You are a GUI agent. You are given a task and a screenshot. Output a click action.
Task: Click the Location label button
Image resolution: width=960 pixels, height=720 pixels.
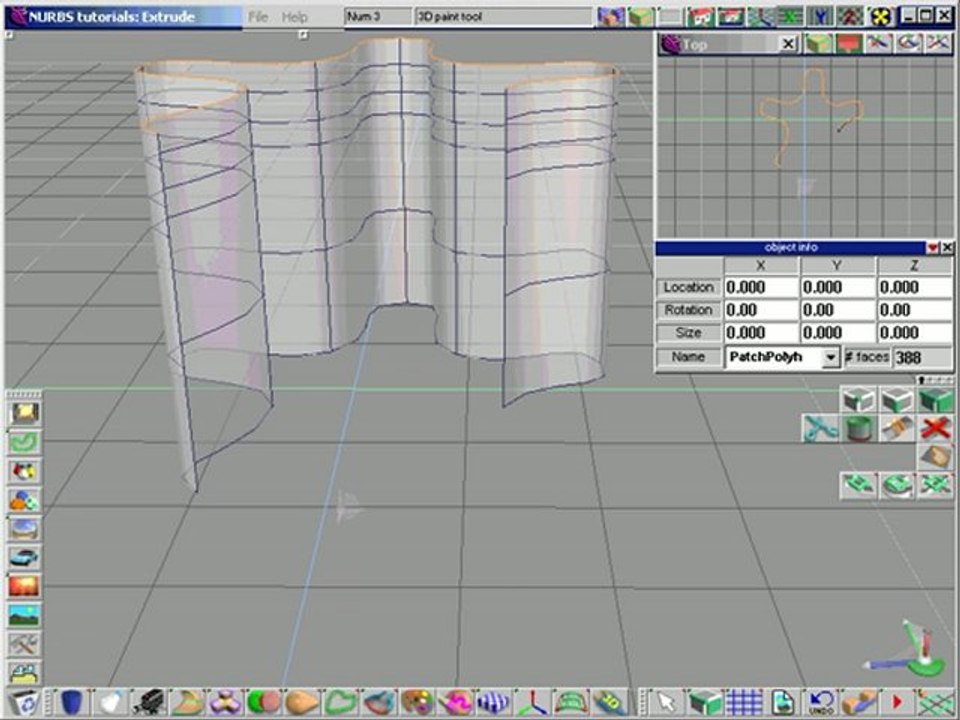coord(689,287)
